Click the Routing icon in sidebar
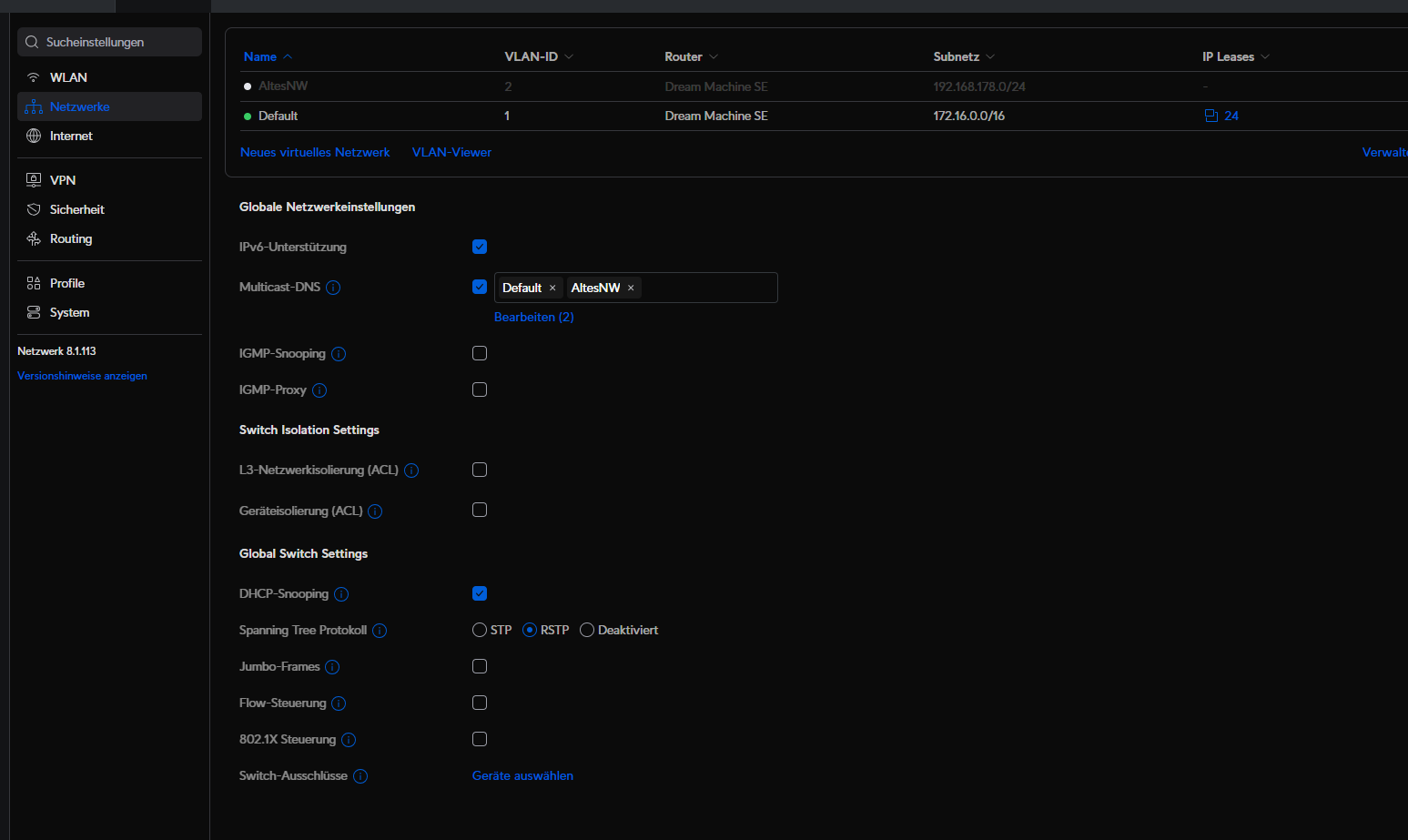This screenshot has height=840, width=1408. pos(34,238)
